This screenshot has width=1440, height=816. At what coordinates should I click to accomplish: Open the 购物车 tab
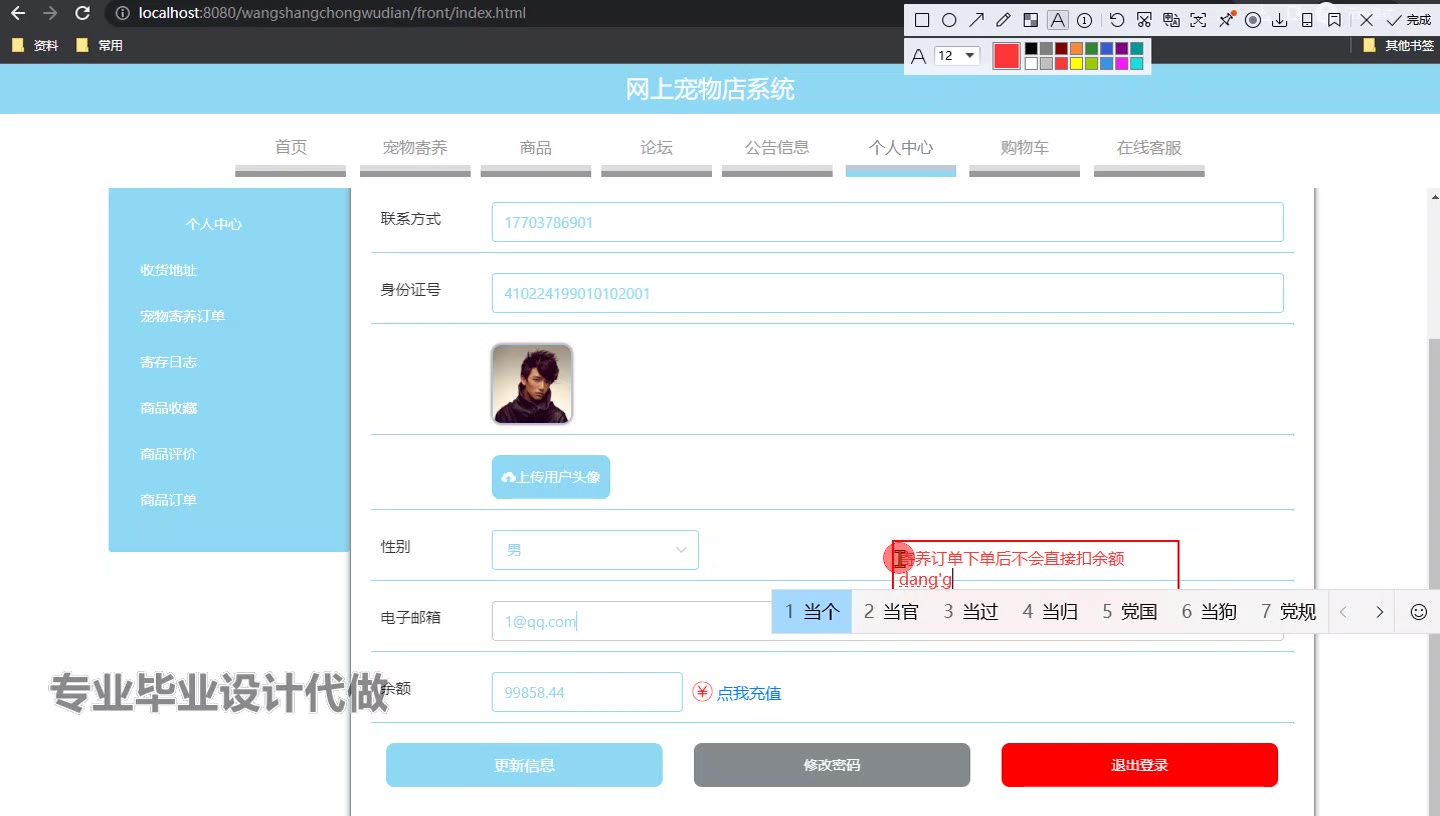[x=1025, y=147]
